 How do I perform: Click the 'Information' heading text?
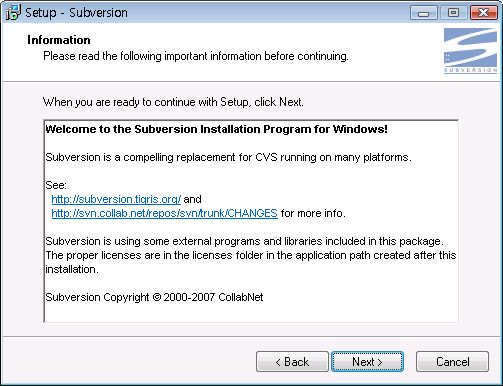coord(59,40)
